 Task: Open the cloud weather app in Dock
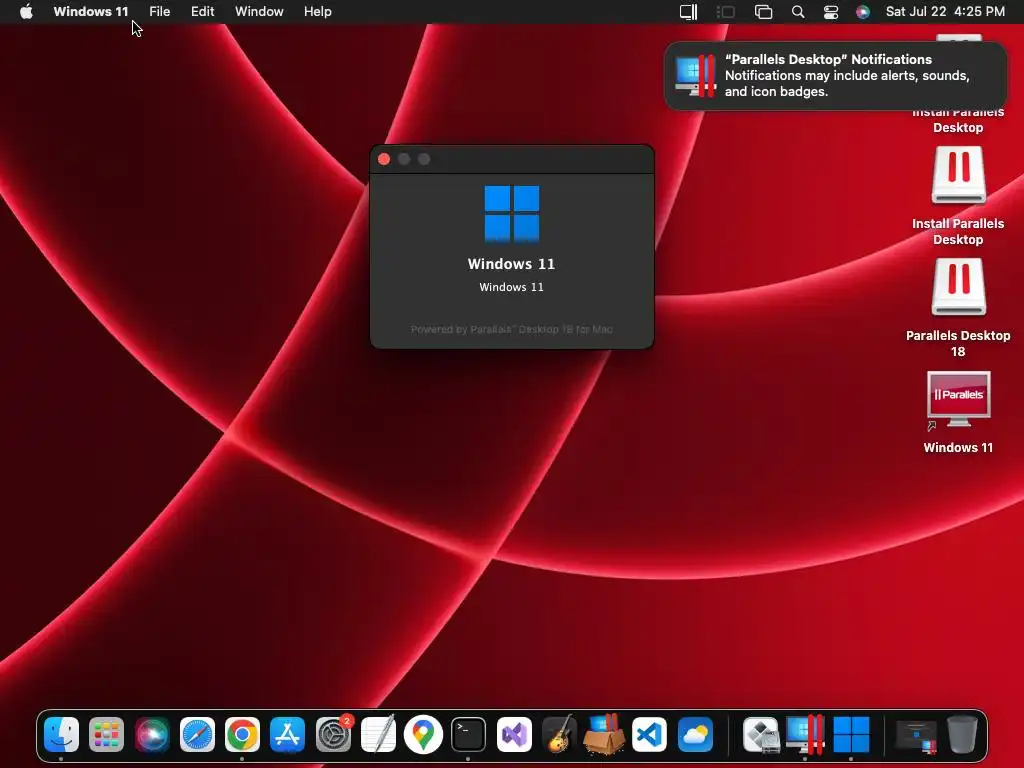pos(695,735)
